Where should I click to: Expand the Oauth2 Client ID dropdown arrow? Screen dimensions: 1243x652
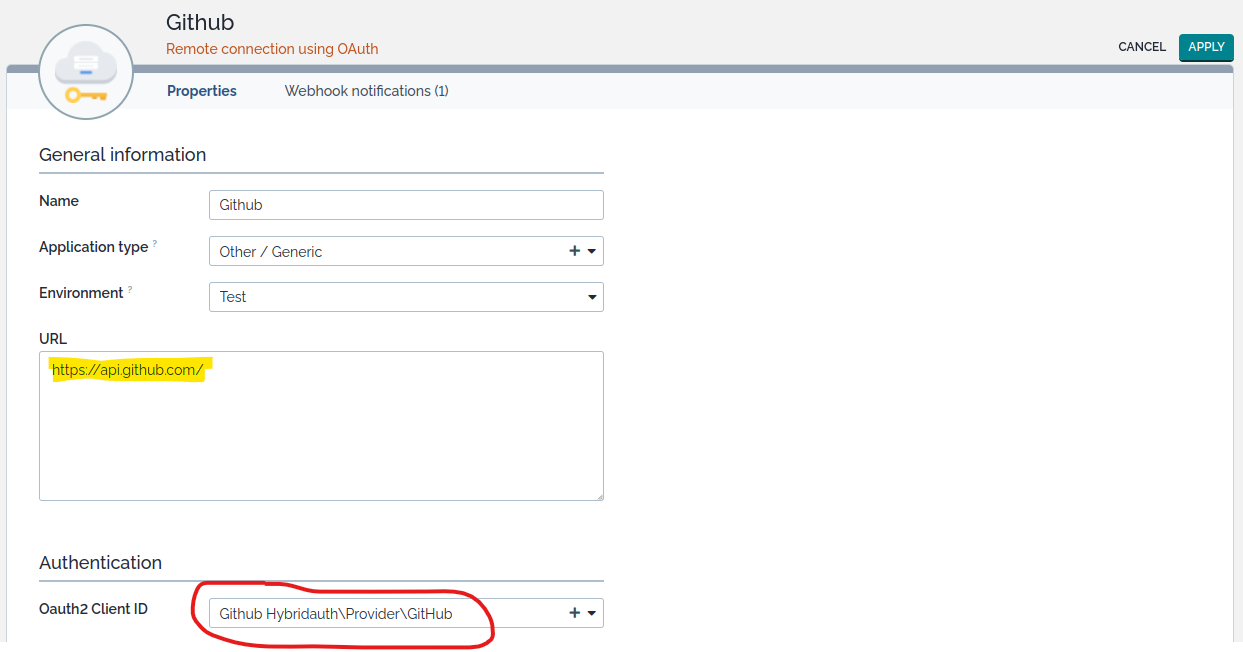click(x=592, y=614)
